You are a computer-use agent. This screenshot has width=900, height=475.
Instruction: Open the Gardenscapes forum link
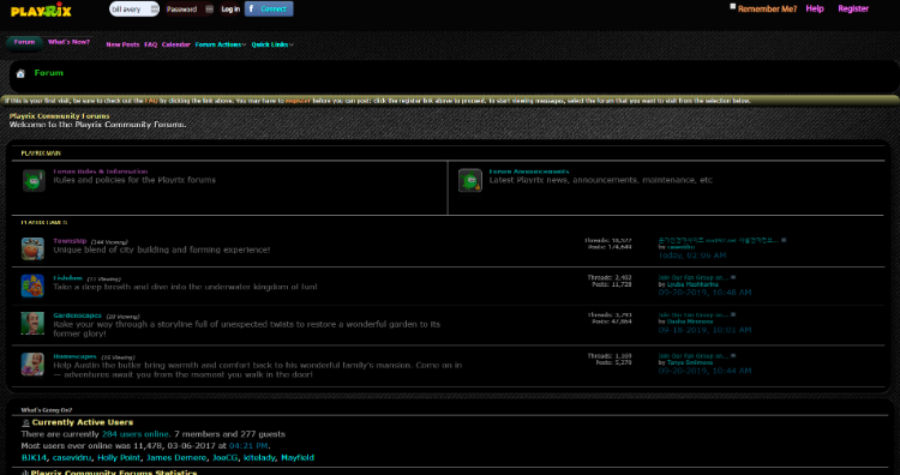pos(77,315)
